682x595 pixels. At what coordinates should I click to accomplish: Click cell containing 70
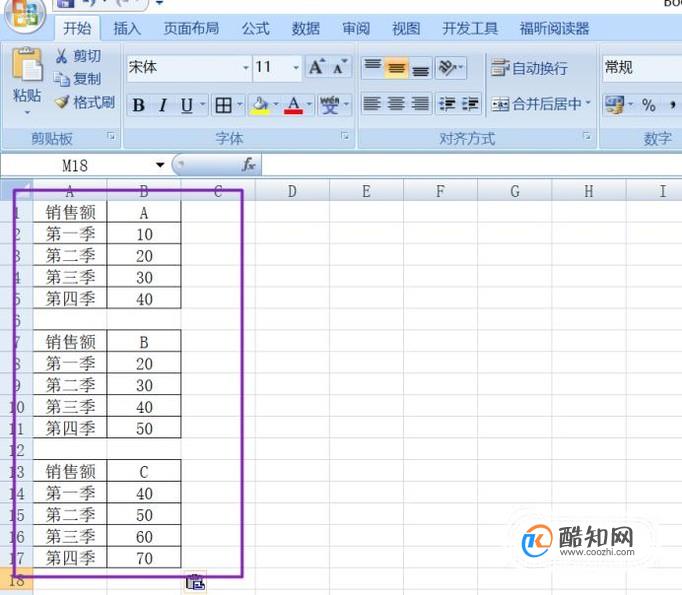(144, 558)
